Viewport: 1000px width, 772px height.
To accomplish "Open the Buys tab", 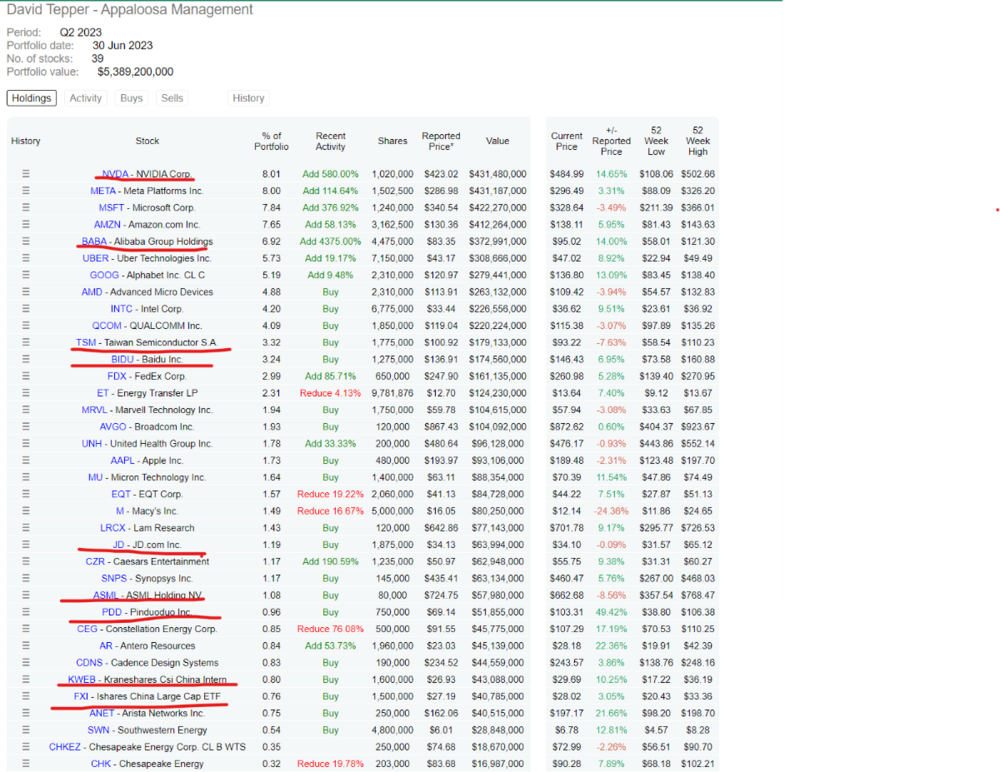I will [131, 98].
